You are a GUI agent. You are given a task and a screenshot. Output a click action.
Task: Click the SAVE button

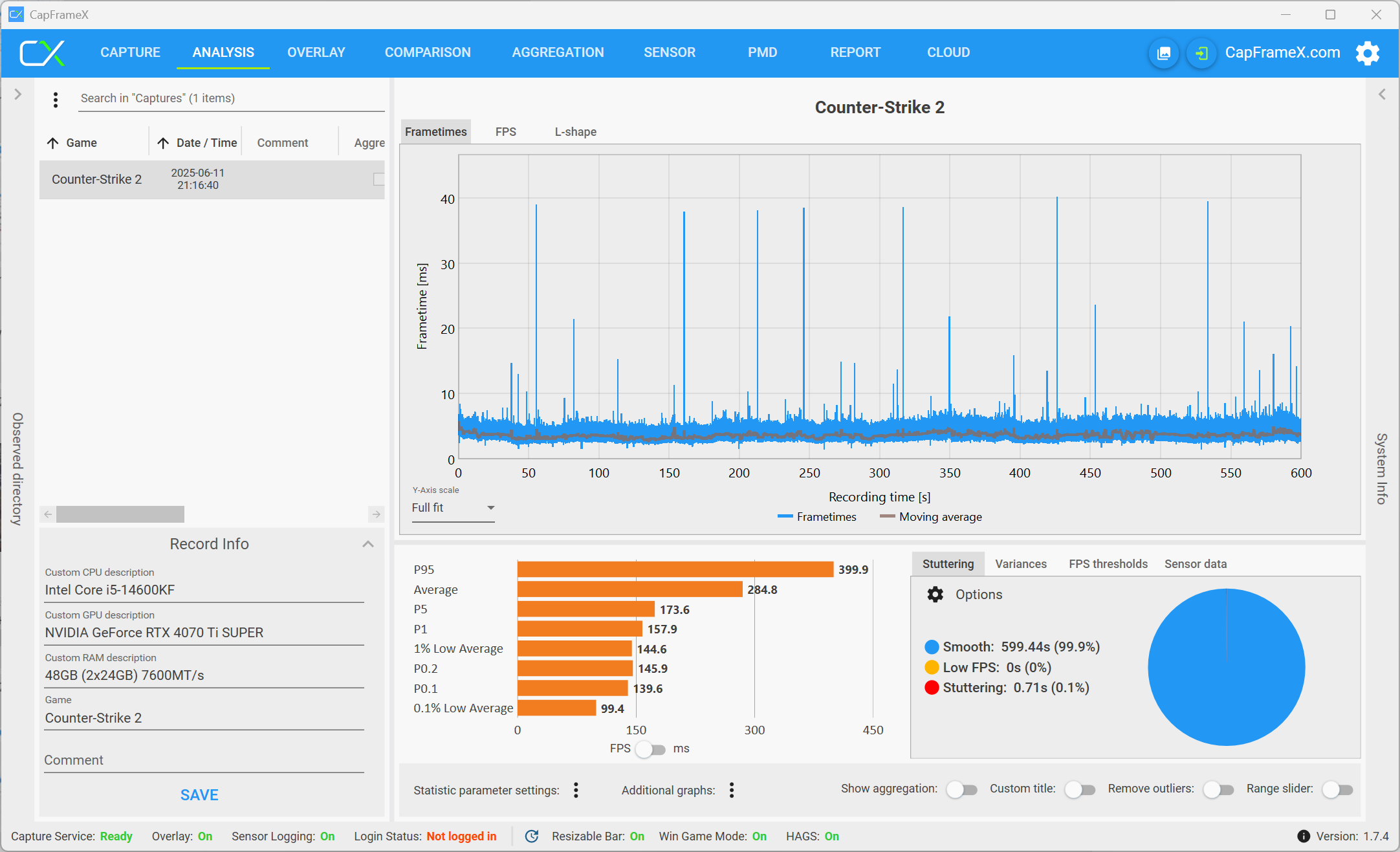coord(199,795)
